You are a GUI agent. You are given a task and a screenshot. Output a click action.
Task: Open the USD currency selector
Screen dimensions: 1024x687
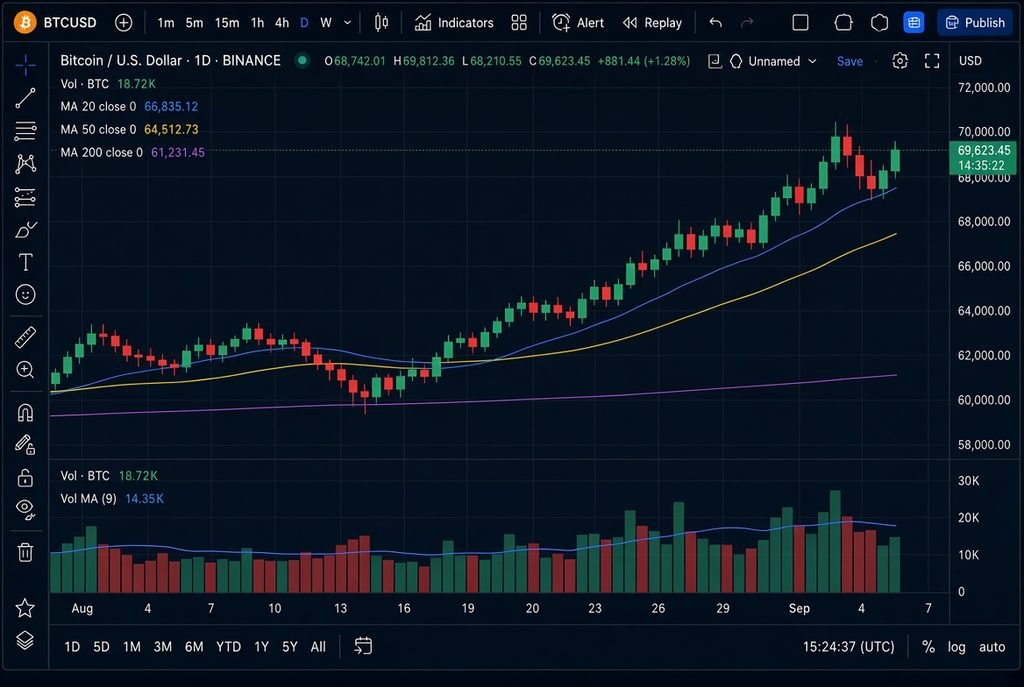click(x=970, y=61)
